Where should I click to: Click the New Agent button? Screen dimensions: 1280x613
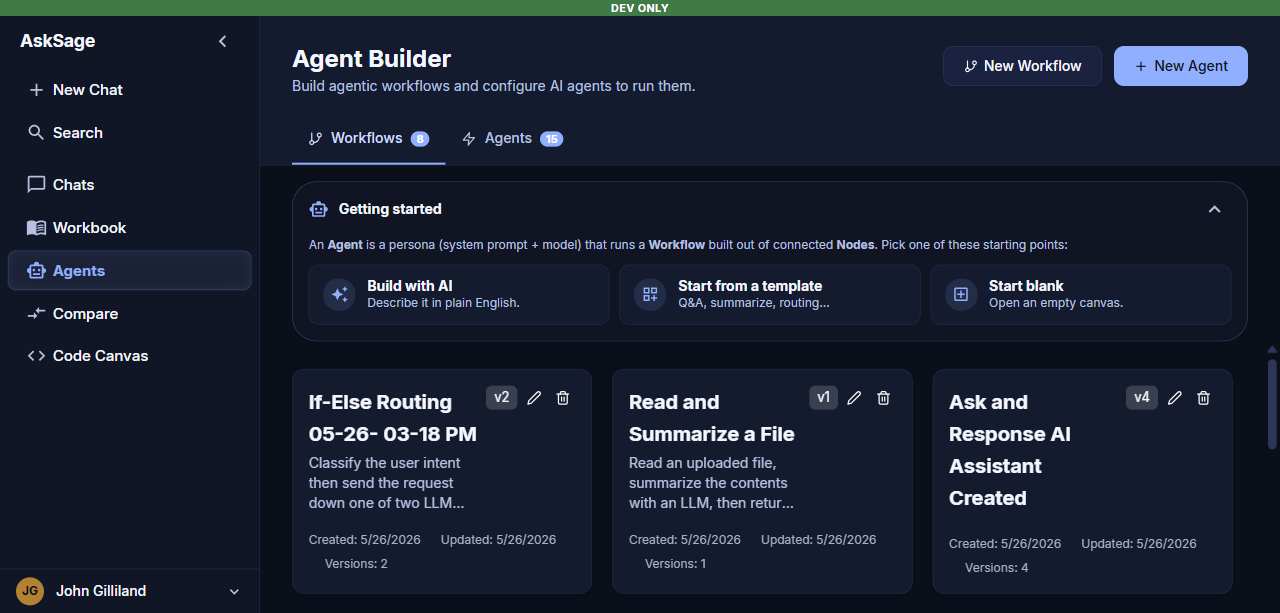[x=1181, y=66]
